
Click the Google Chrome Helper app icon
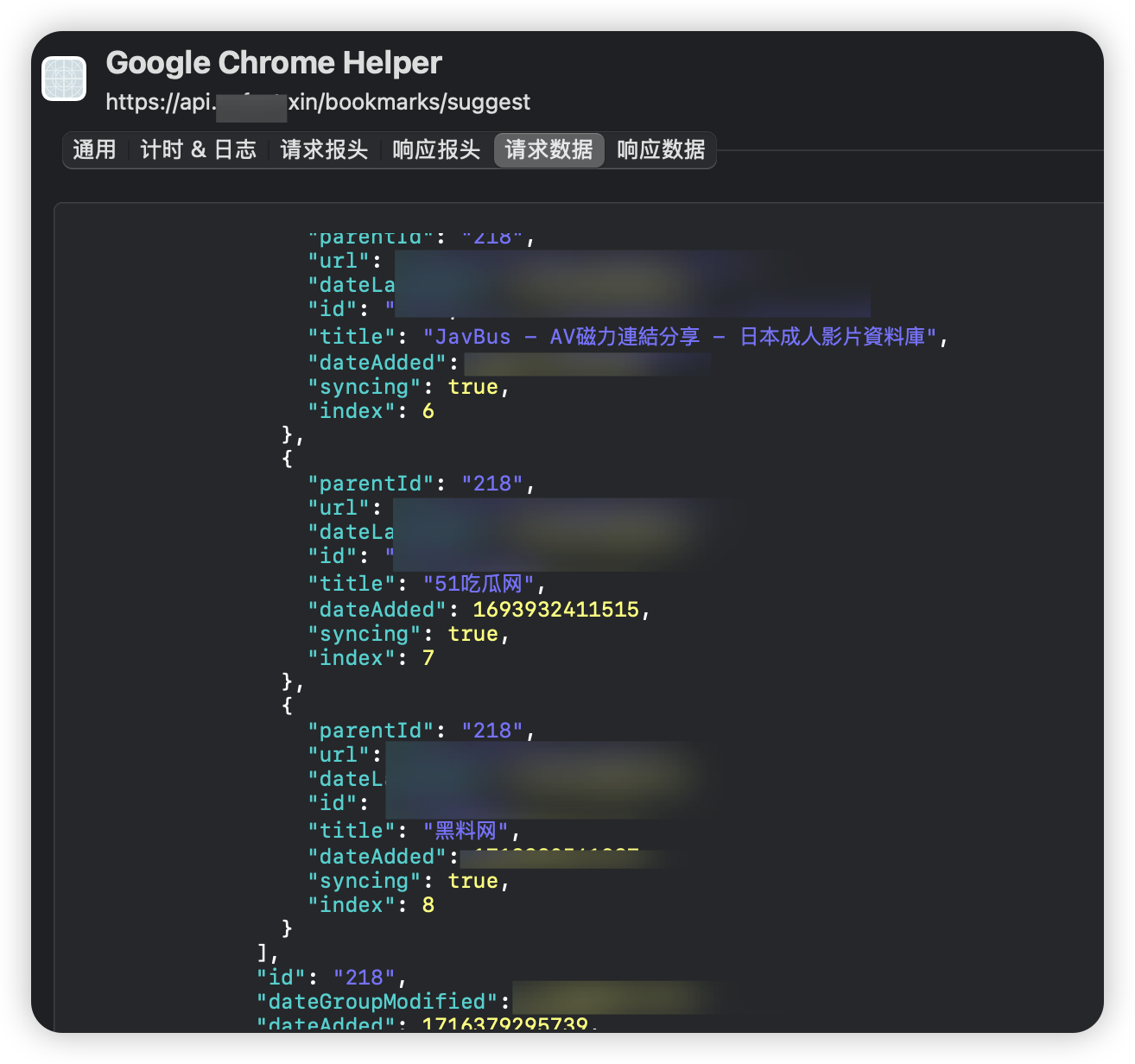(64, 79)
